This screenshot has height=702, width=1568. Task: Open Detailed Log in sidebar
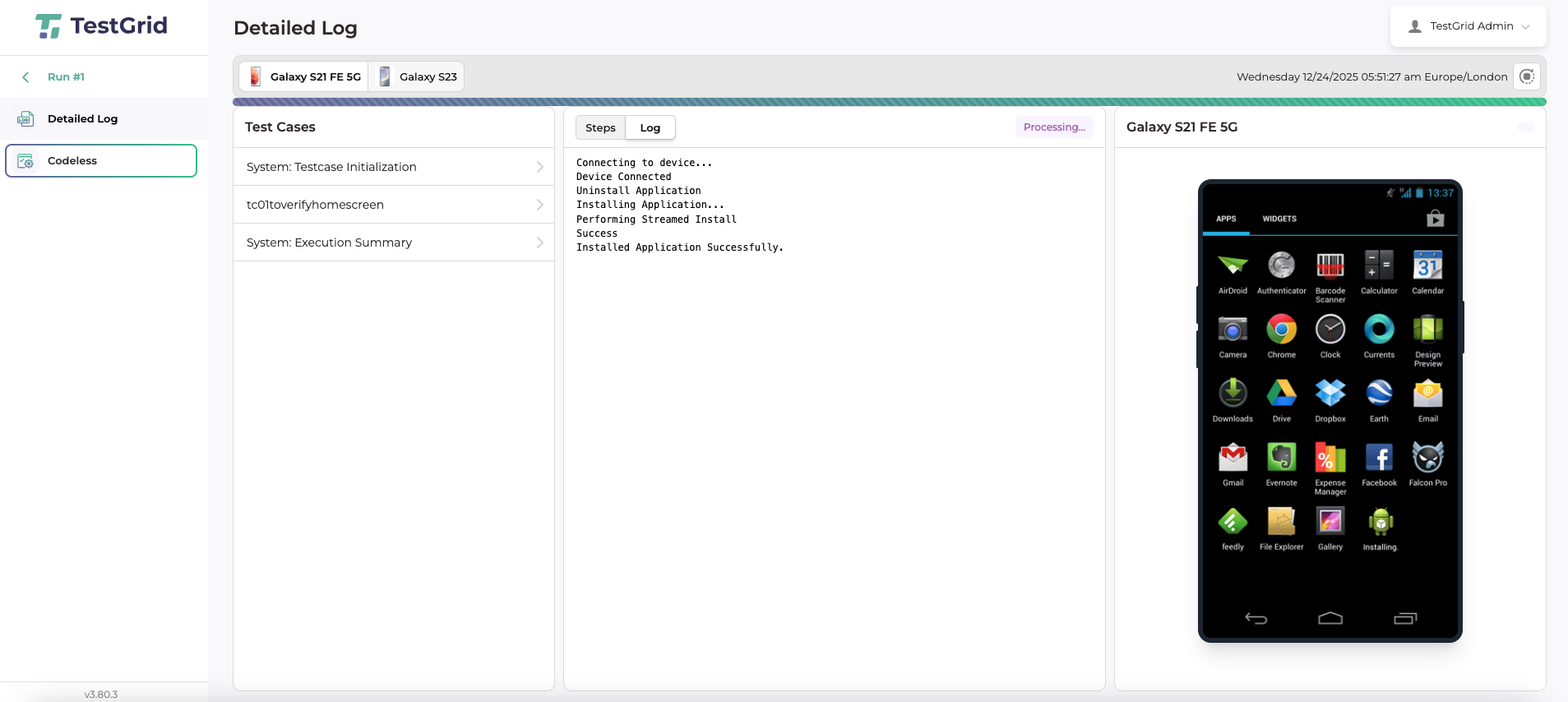click(82, 119)
